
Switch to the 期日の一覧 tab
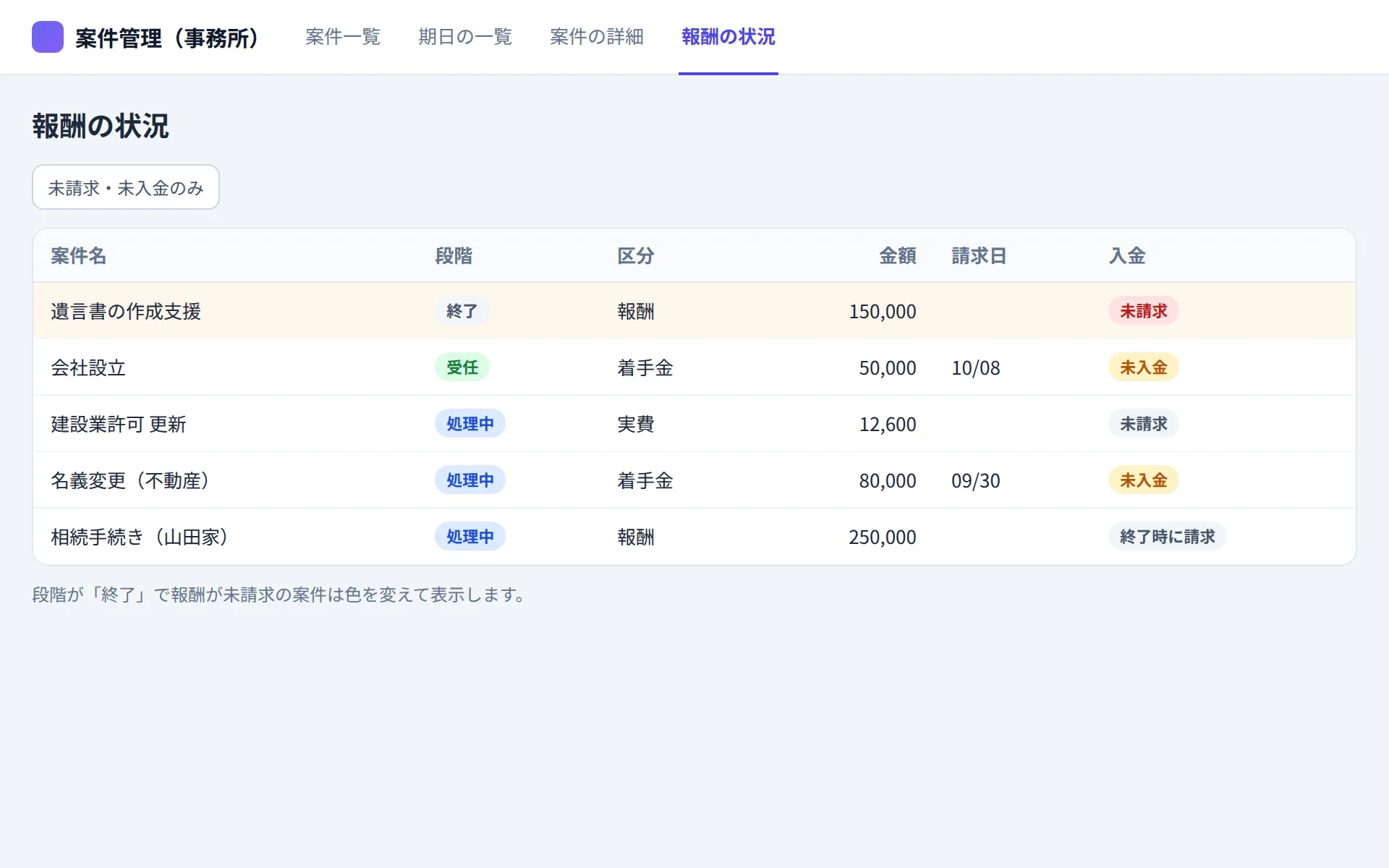[x=465, y=37]
